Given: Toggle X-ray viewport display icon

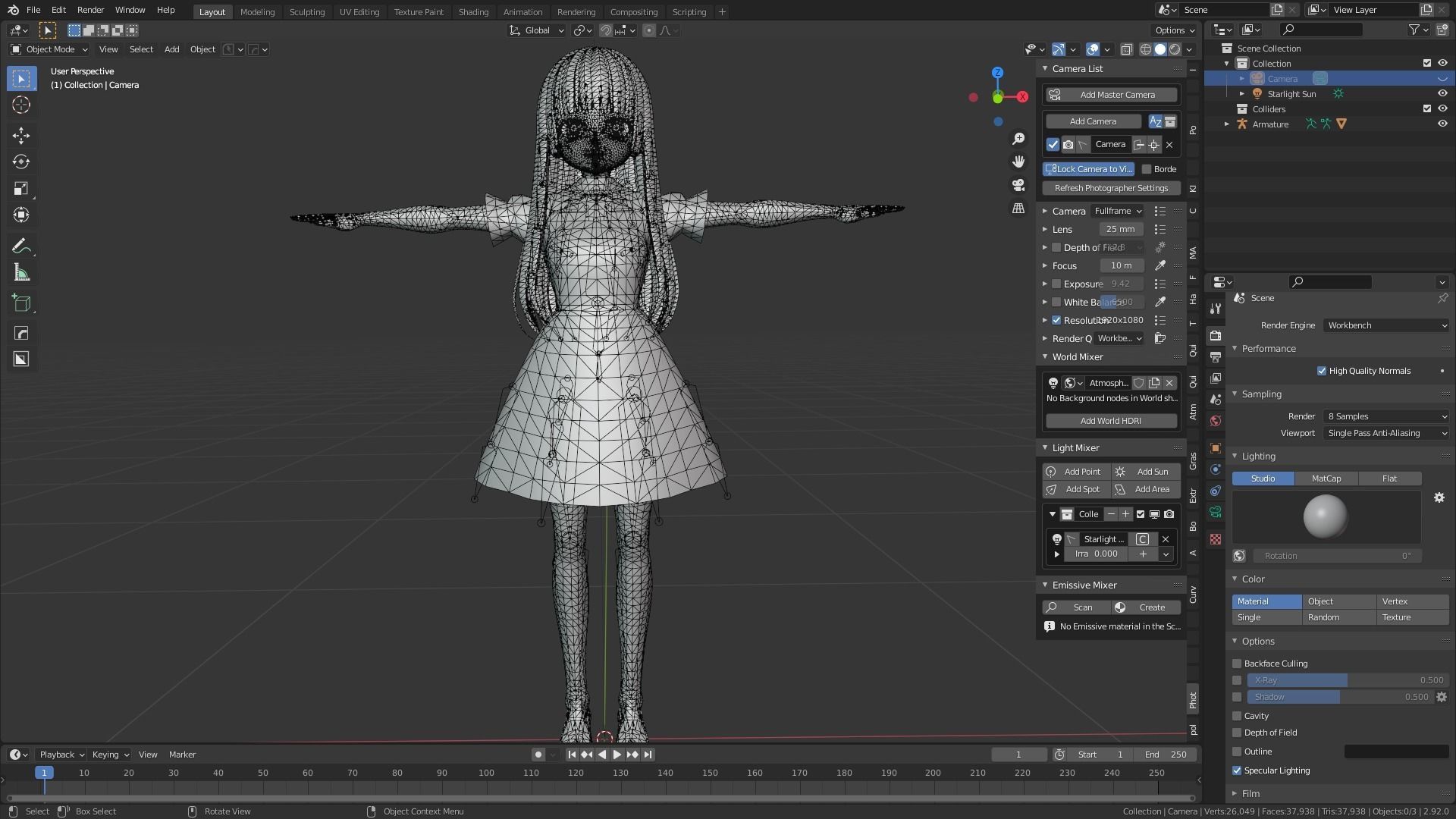Looking at the screenshot, I should [1127, 49].
